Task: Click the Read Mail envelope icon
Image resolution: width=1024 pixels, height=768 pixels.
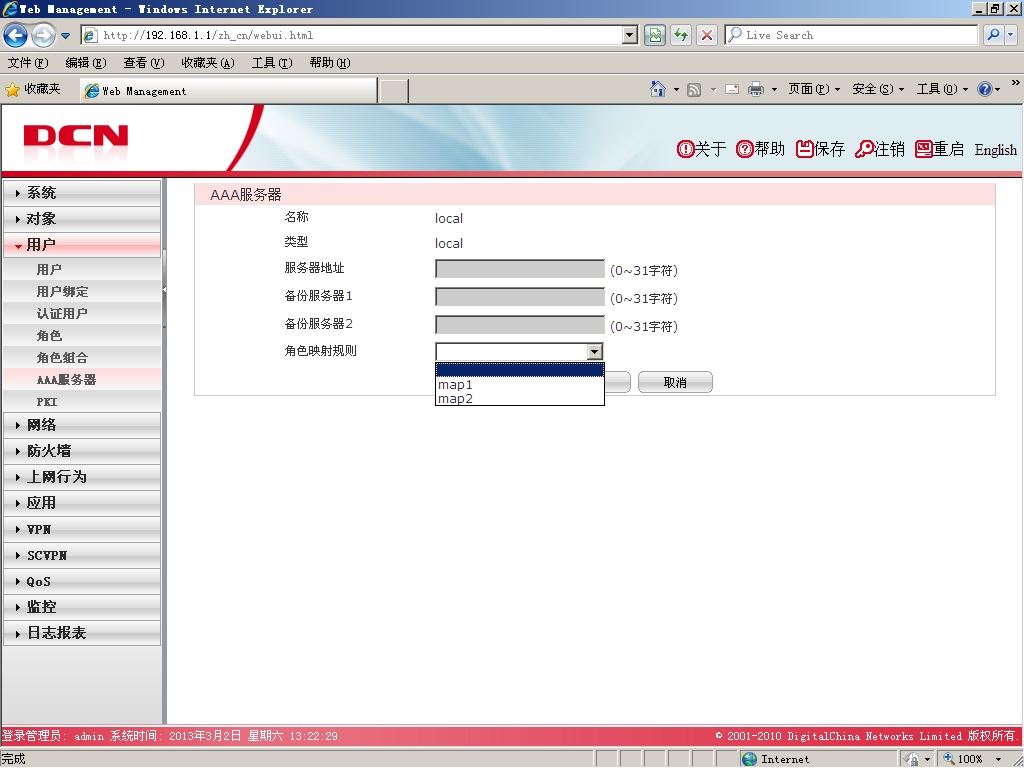Action: click(732, 89)
